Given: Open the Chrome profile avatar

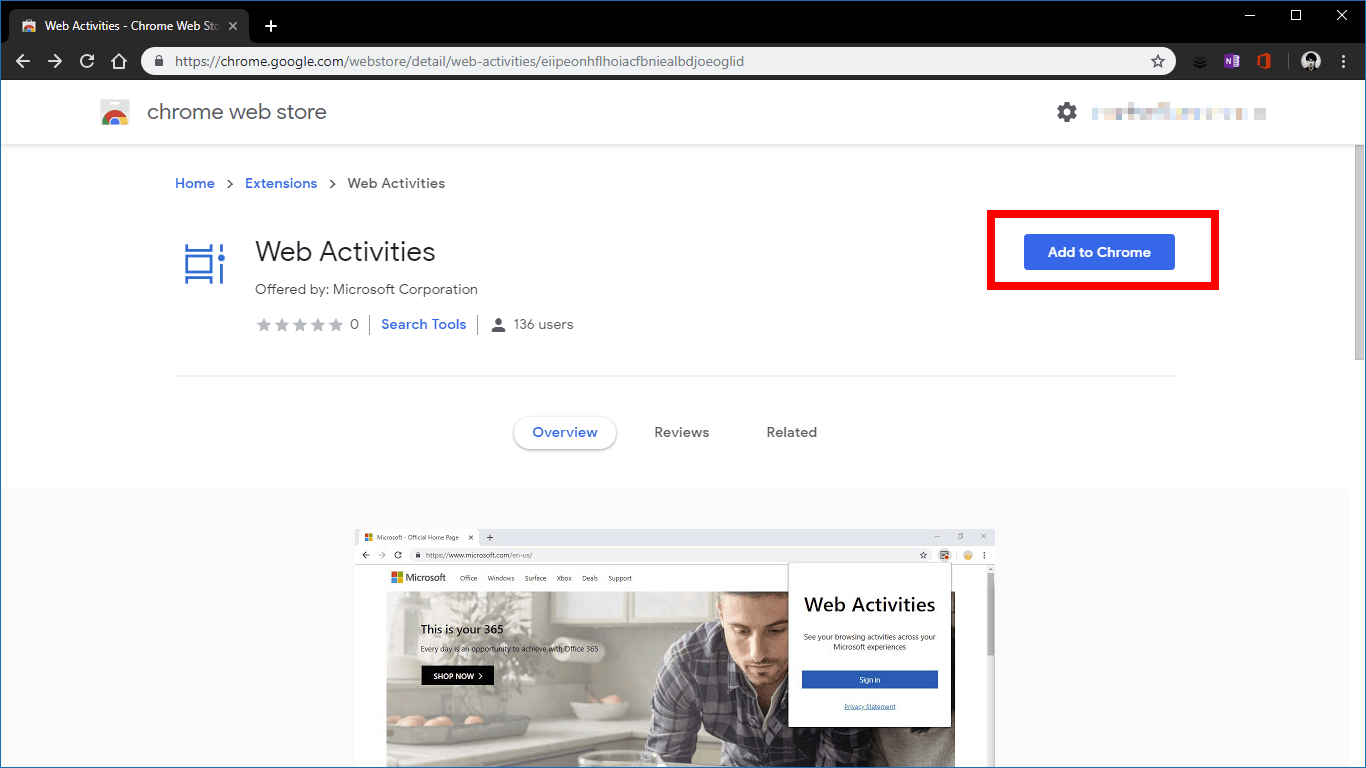Looking at the screenshot, I should click(1311, 61).
